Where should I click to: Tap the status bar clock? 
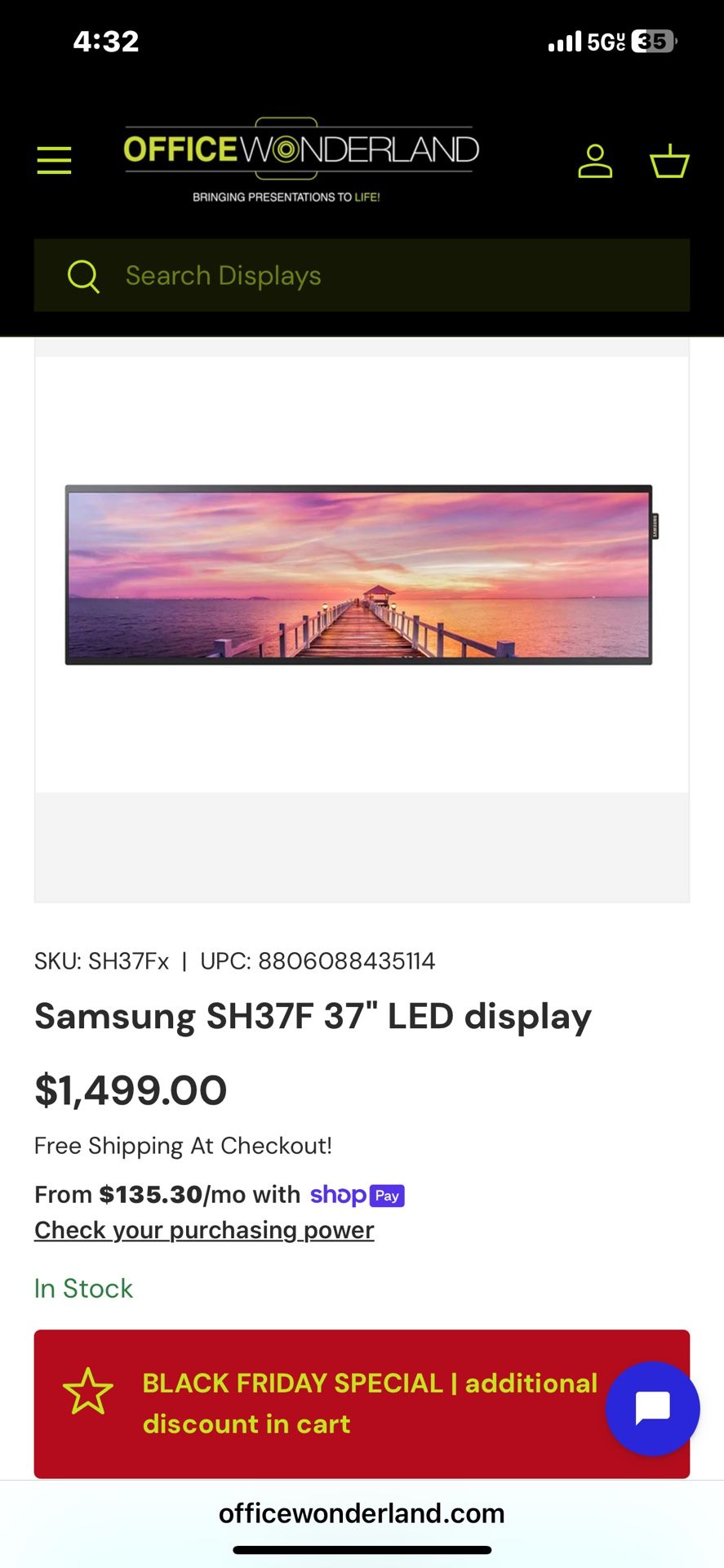[106, 42]
